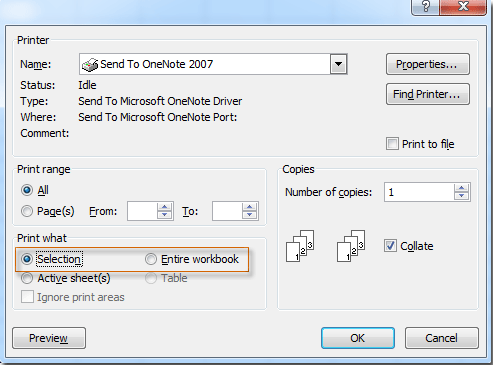Click the Number of copies field
This screenshot has width=493, height=365.
(x=419, y=192)
